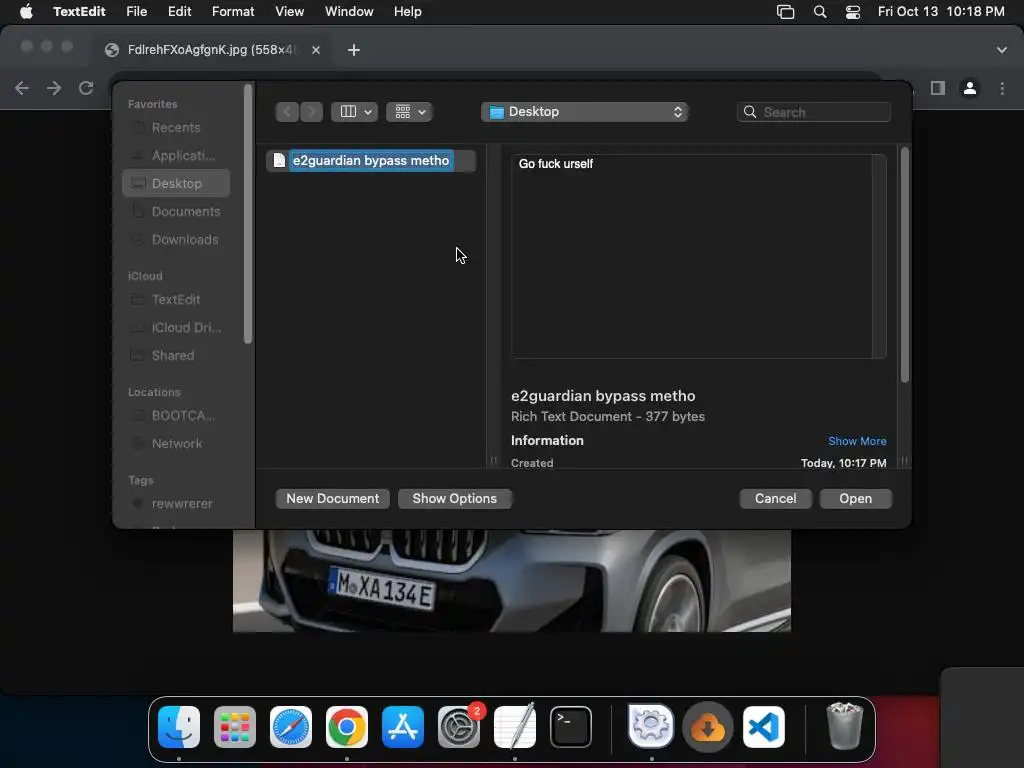Go forward in Chrome browser
The image size is (1024, 768).
point(54,88)
